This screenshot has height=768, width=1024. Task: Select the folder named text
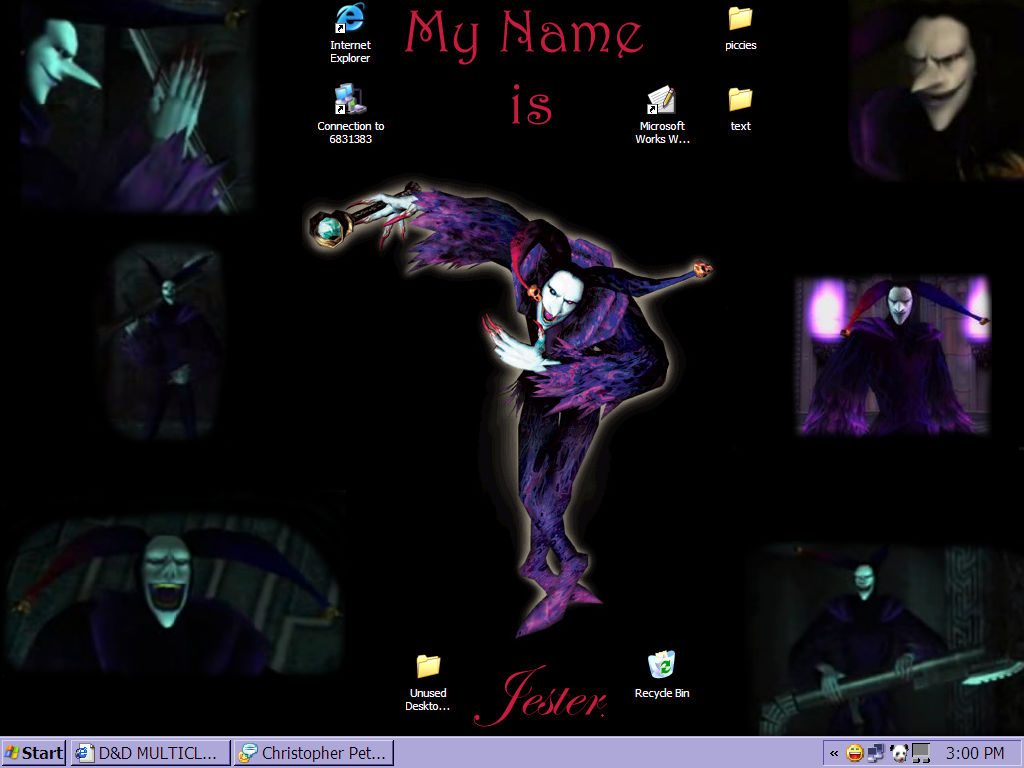(x=741, y=110)
